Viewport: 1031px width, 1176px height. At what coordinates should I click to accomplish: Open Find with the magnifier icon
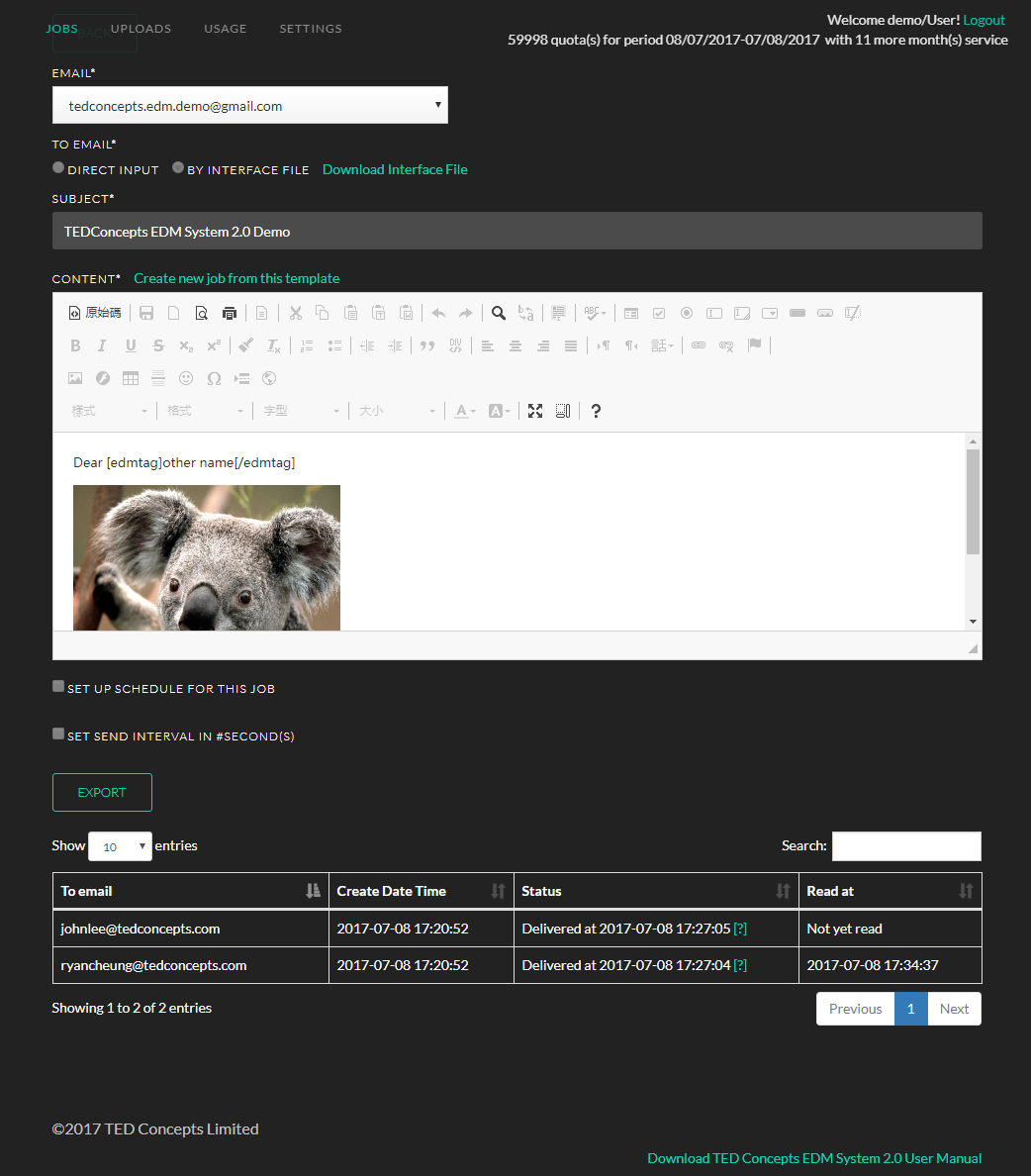pyautogui.click(x=499, y=313)
